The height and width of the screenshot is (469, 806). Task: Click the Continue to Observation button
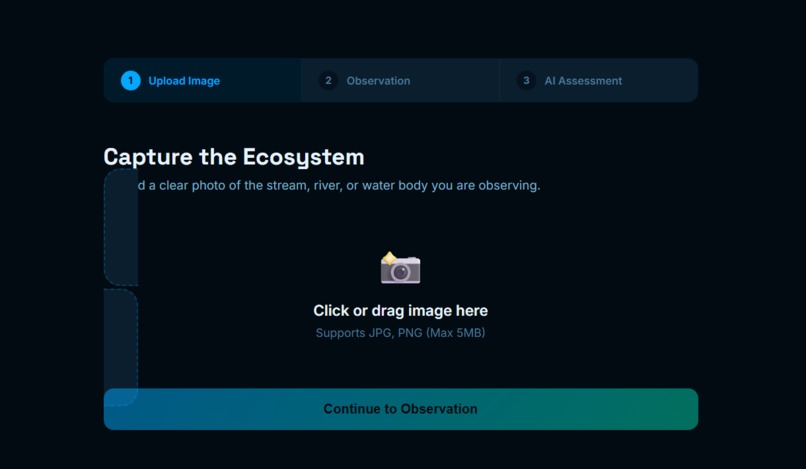point(401,409)
